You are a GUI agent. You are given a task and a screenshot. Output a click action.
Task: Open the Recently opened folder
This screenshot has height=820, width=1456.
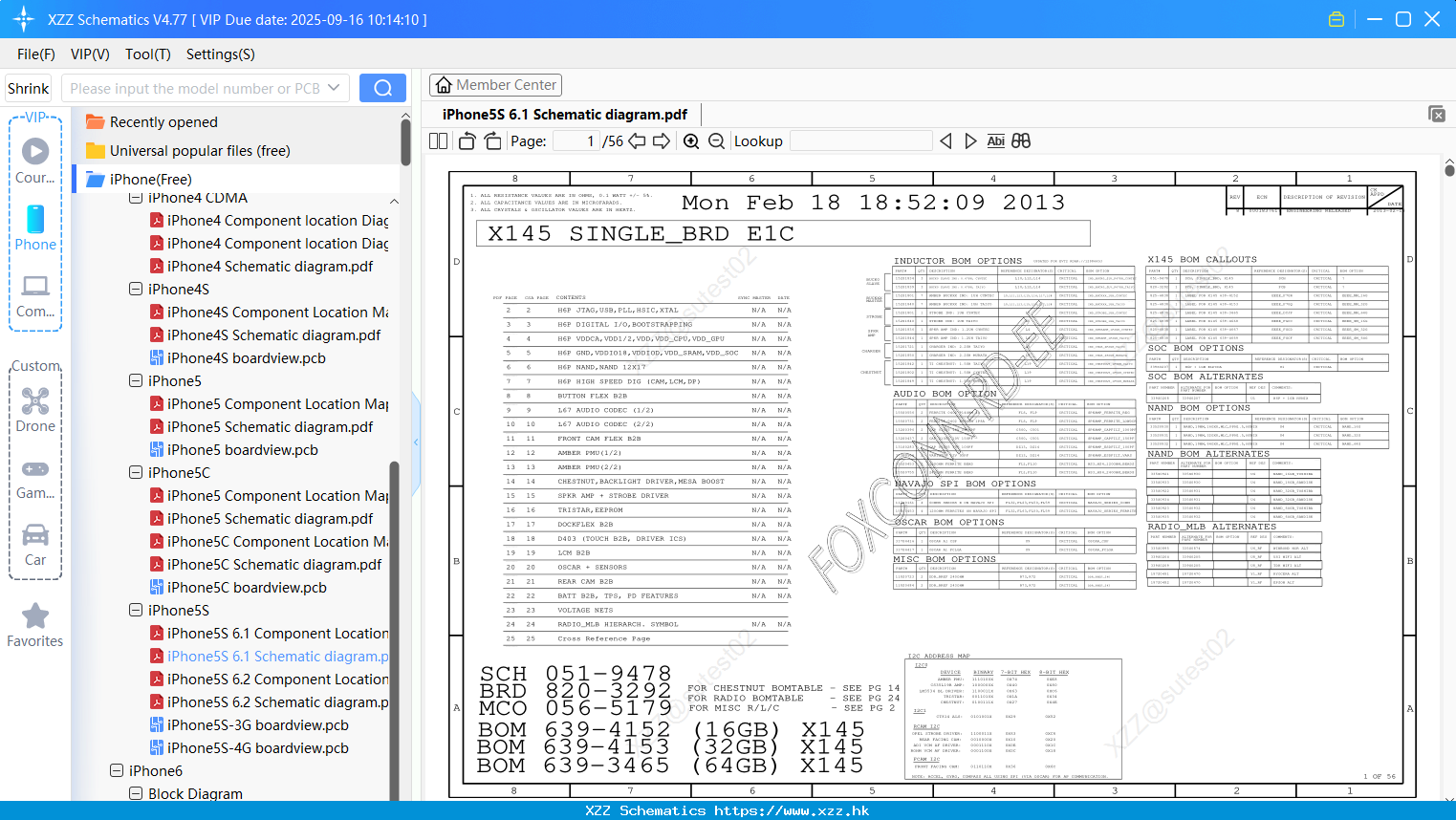tap(151, 122)
